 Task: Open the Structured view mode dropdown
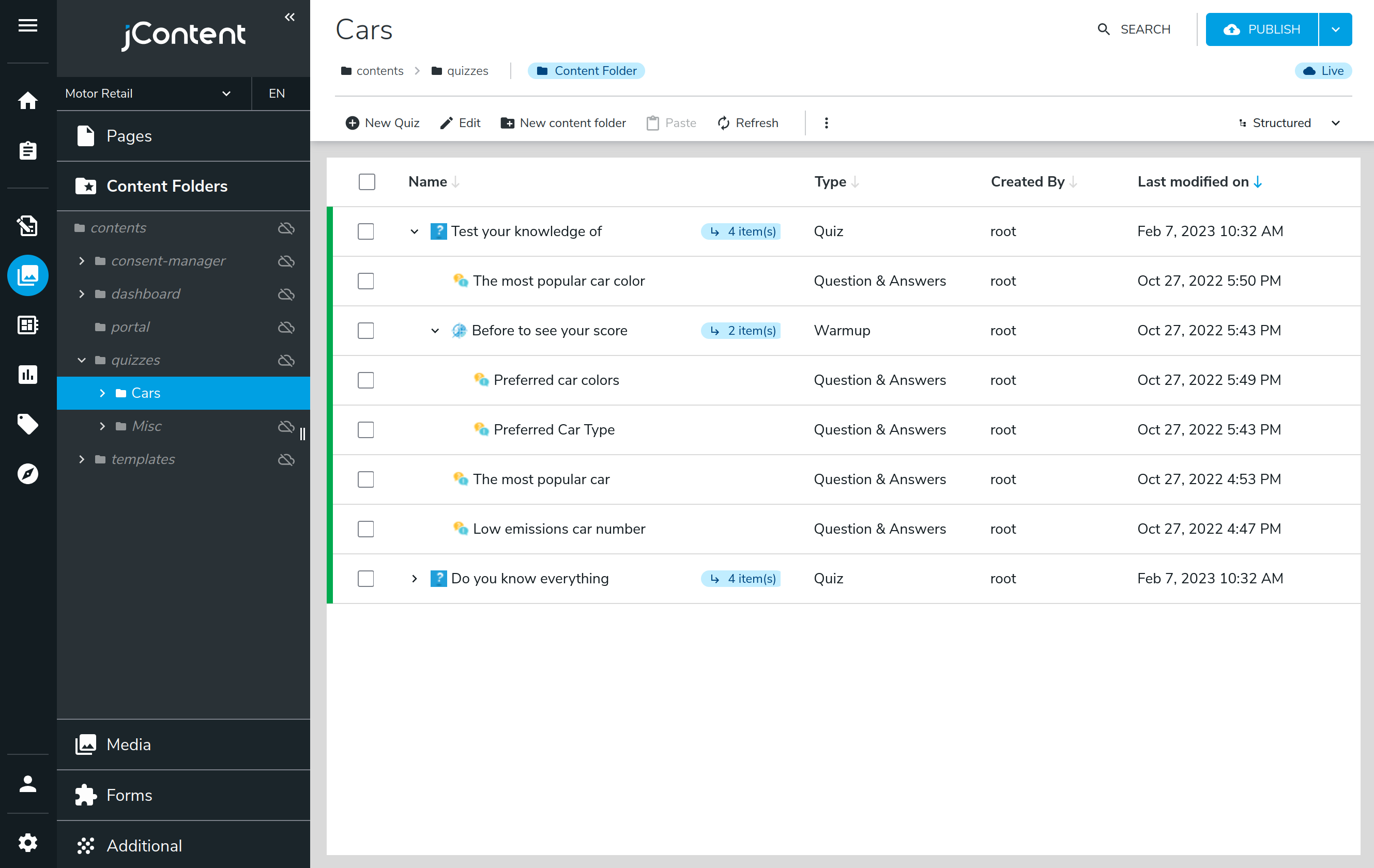tap(1288, 122)
